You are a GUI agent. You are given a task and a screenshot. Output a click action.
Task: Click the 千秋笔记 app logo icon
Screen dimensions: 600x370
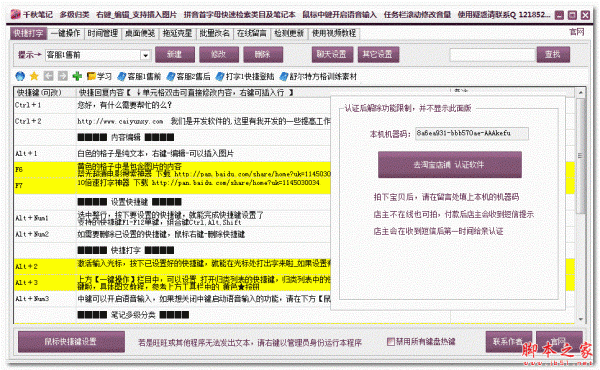[x=15, y=15]
